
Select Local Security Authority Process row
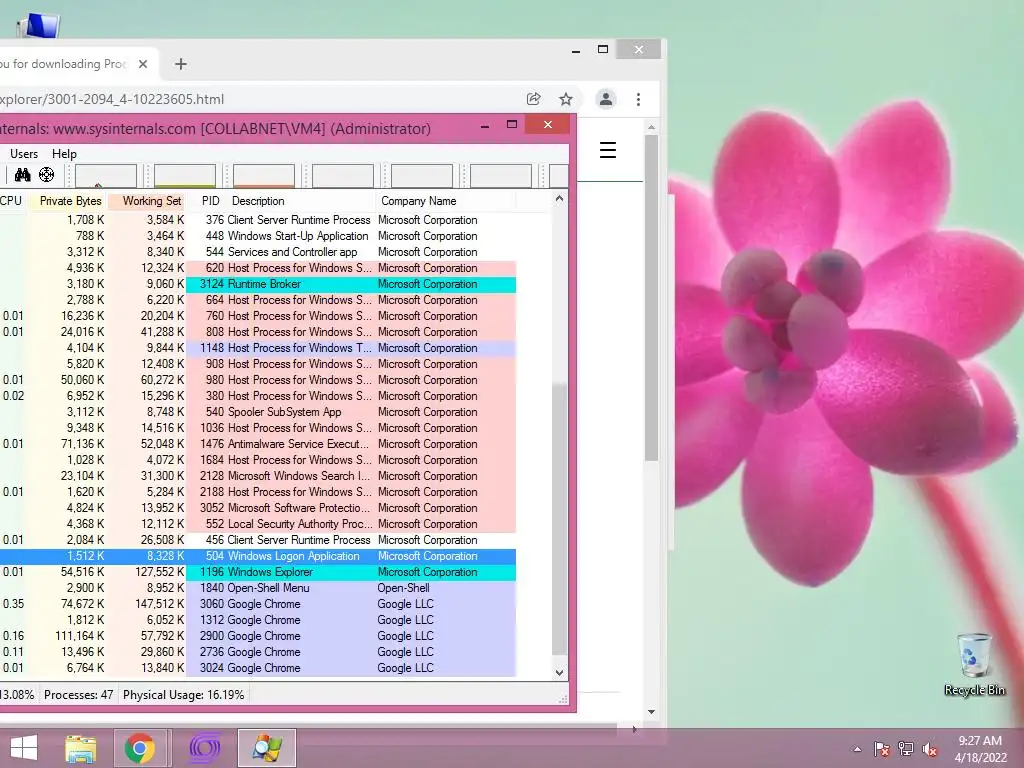(258, 524)
